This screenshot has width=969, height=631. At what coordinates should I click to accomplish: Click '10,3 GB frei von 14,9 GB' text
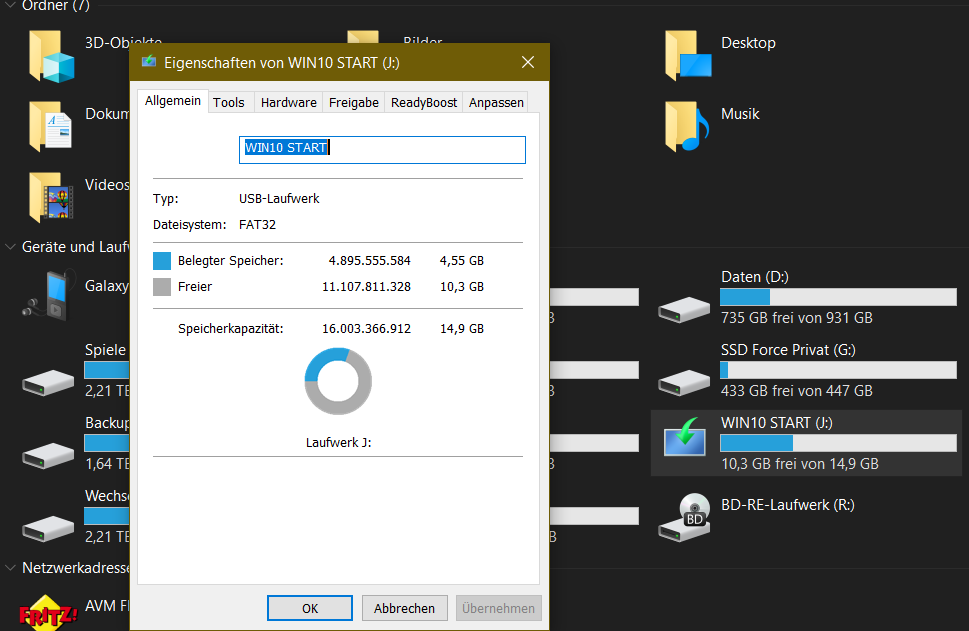tap(800, 464)
